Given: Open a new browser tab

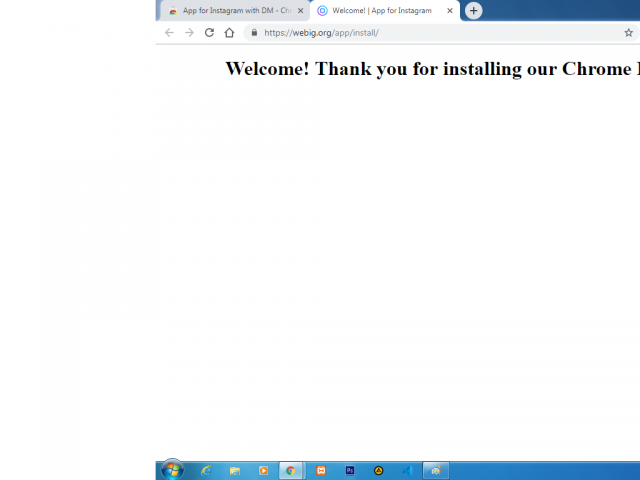Looking at the screenshot, I should click(473, 11).
